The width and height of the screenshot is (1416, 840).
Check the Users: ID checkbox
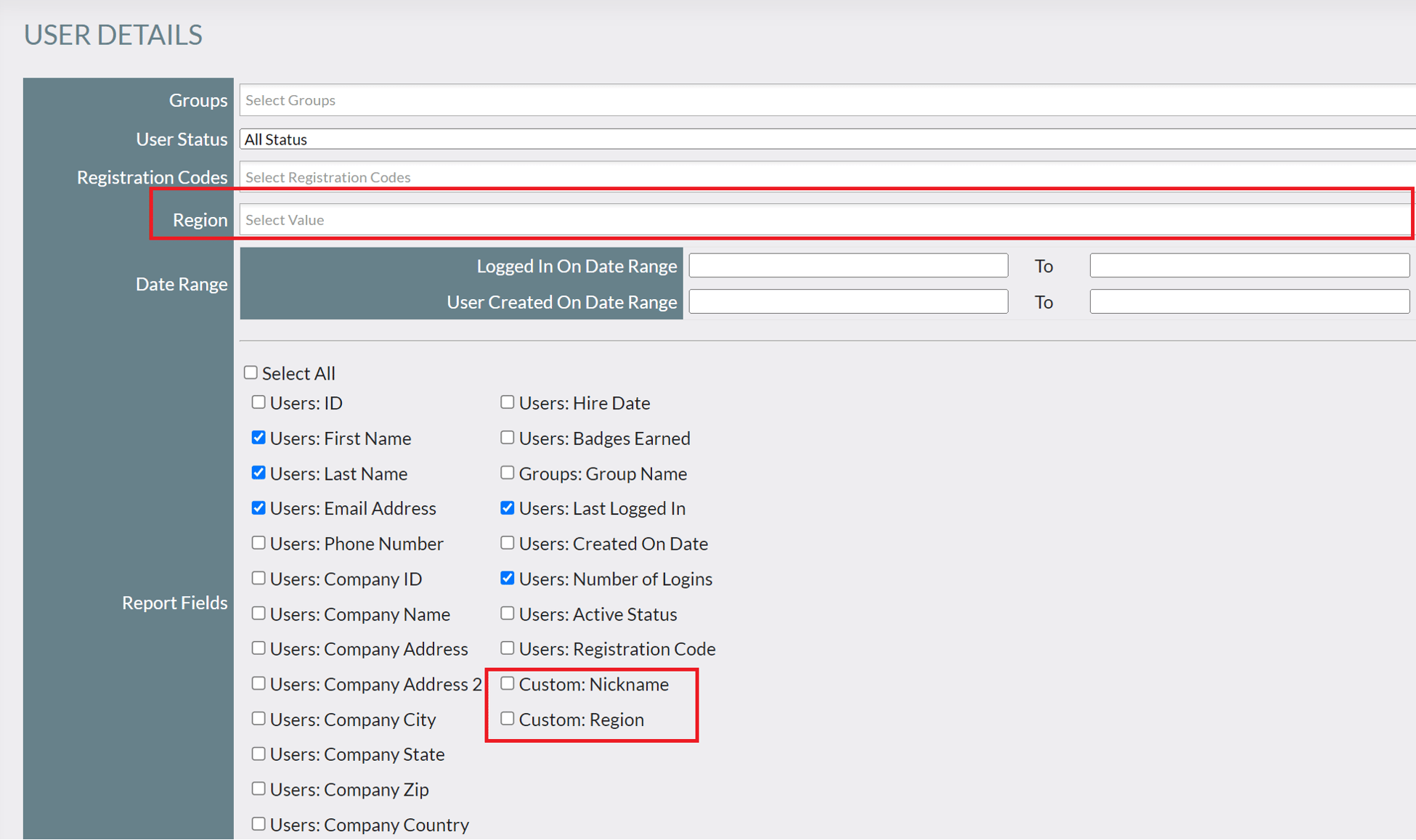(x=259, y=401)
